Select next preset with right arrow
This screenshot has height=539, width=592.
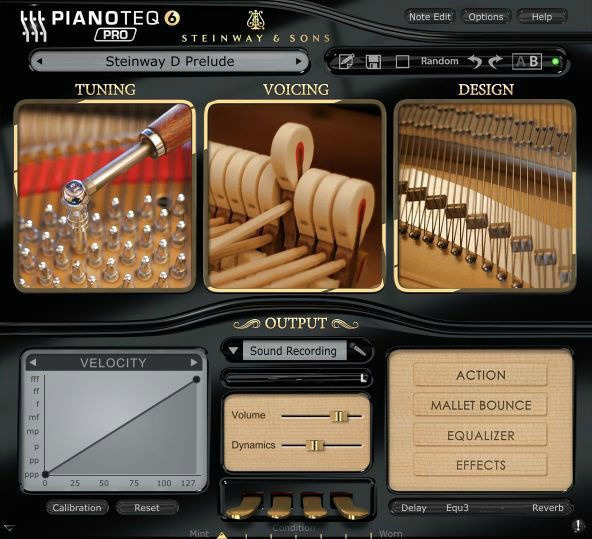tap(299, 61)
